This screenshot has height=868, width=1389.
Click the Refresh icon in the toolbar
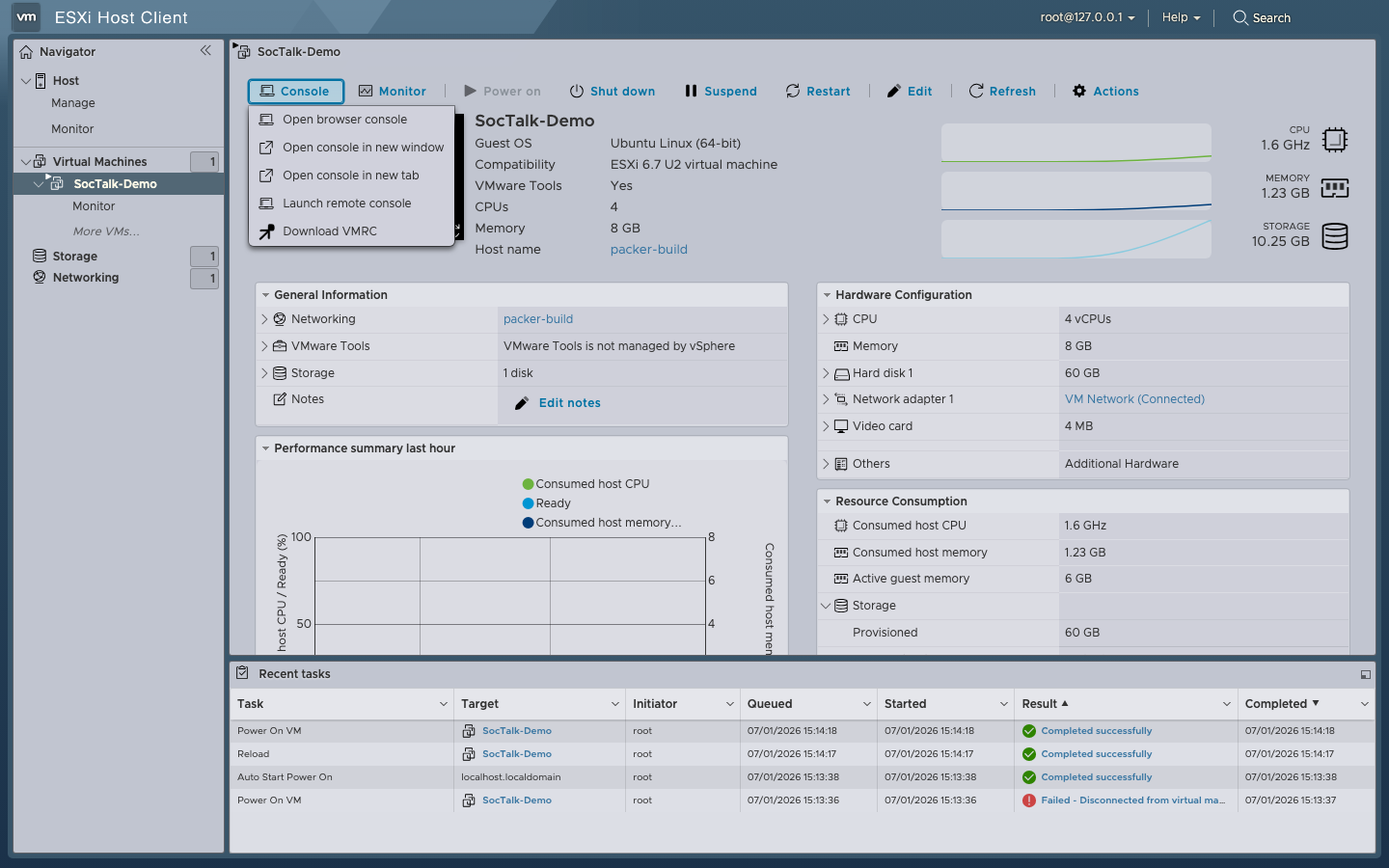[976, 91]
